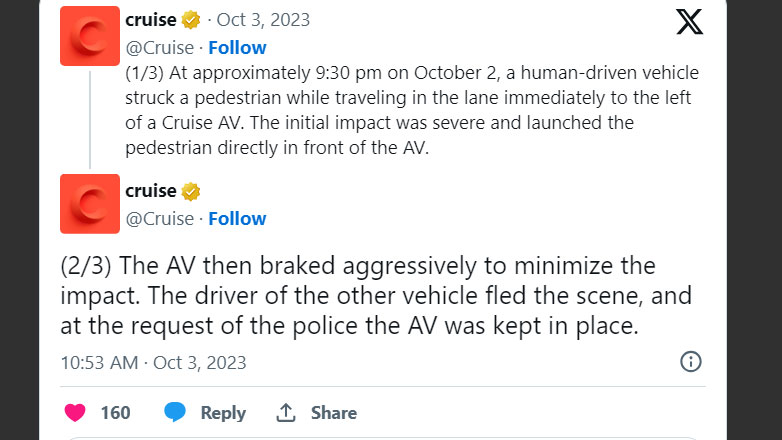Click the 160 likes count
This screenshot has width=782, height=440.
click(x=115, y=412)
